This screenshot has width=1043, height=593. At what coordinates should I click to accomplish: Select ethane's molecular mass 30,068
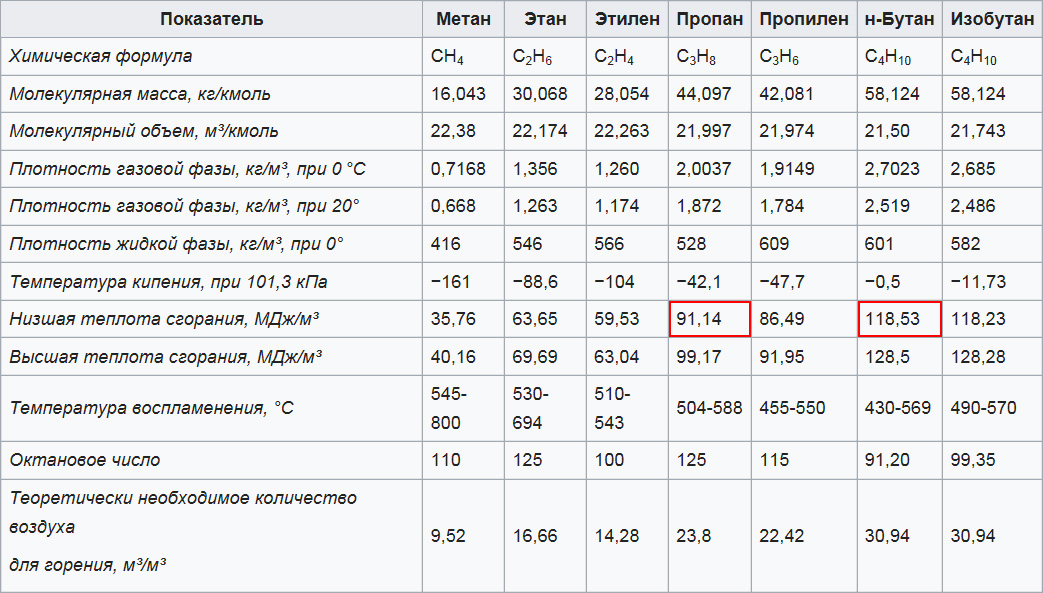[x=540, y=94]
